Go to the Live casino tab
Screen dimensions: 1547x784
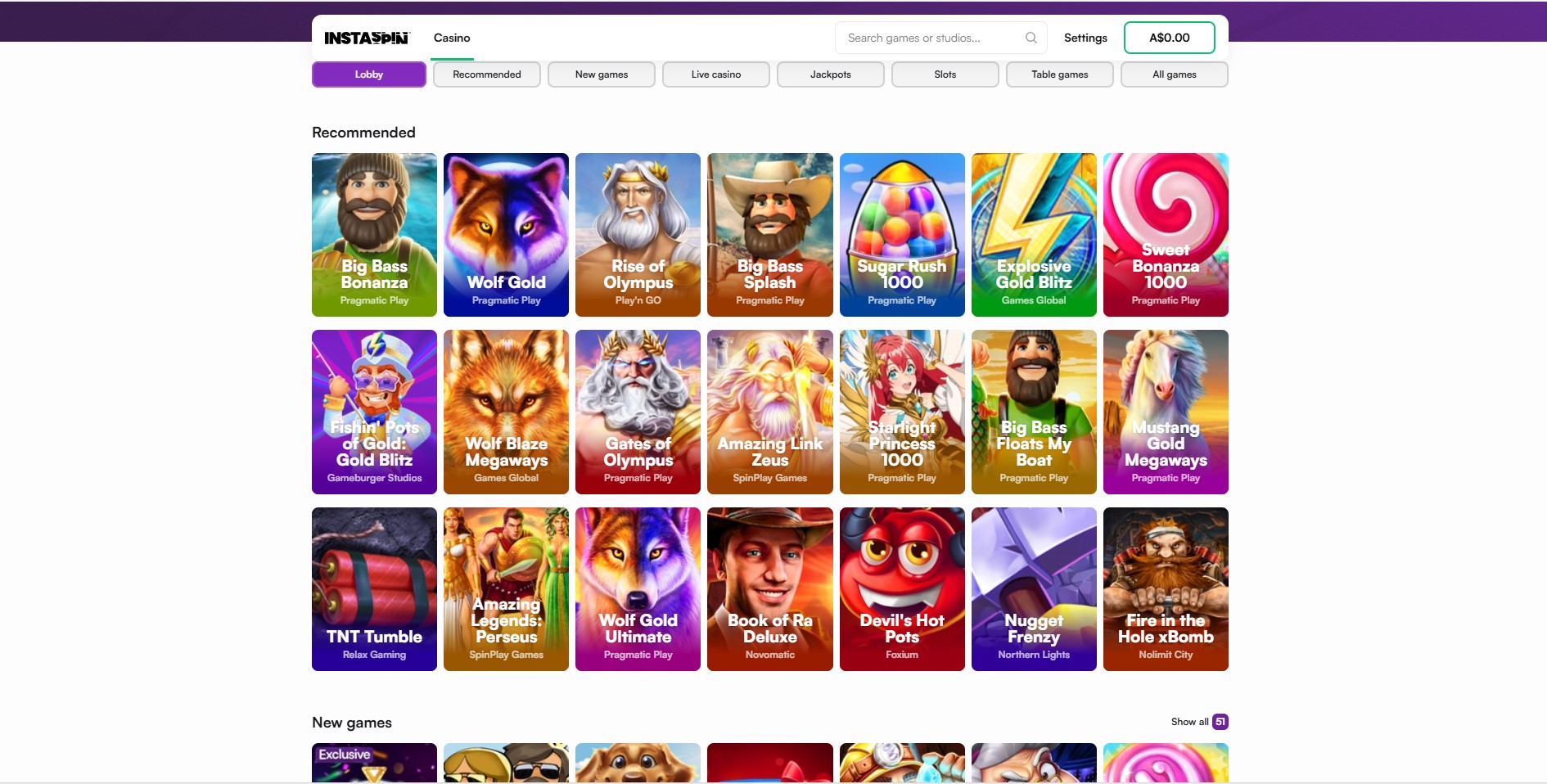tap(716, 74)
